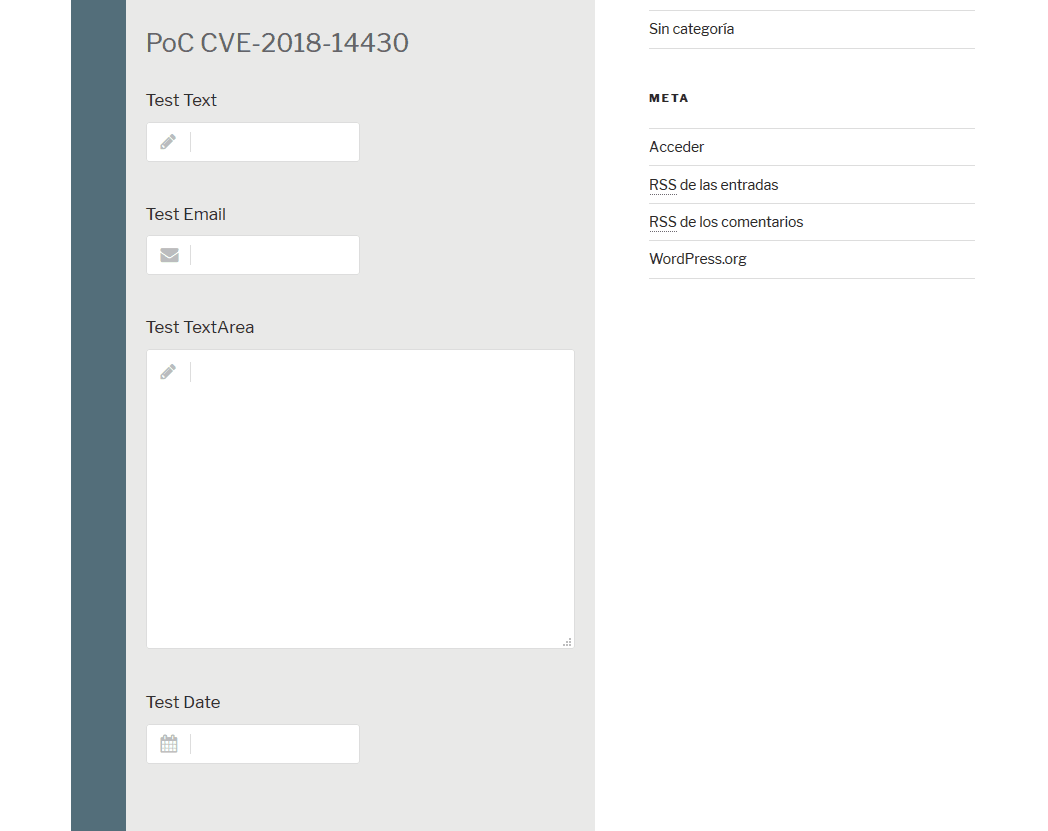Screen dimensions: 1048x831
Task: Click the calendar icon in Test Date field
Action: (x=169, y=743)
